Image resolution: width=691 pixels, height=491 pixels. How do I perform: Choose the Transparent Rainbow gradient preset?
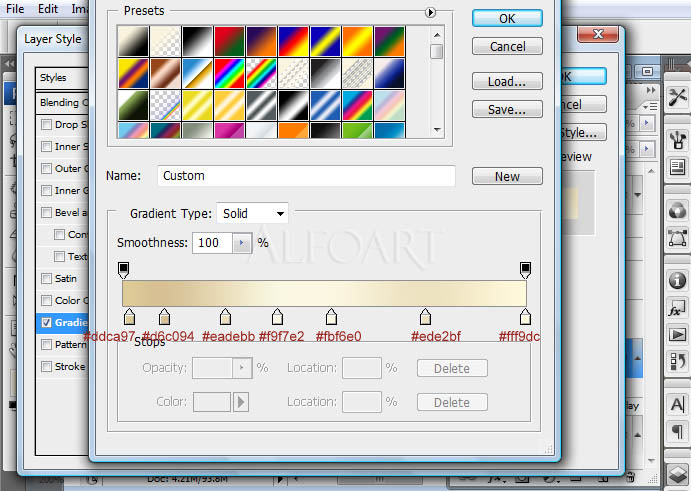[261, 74]
